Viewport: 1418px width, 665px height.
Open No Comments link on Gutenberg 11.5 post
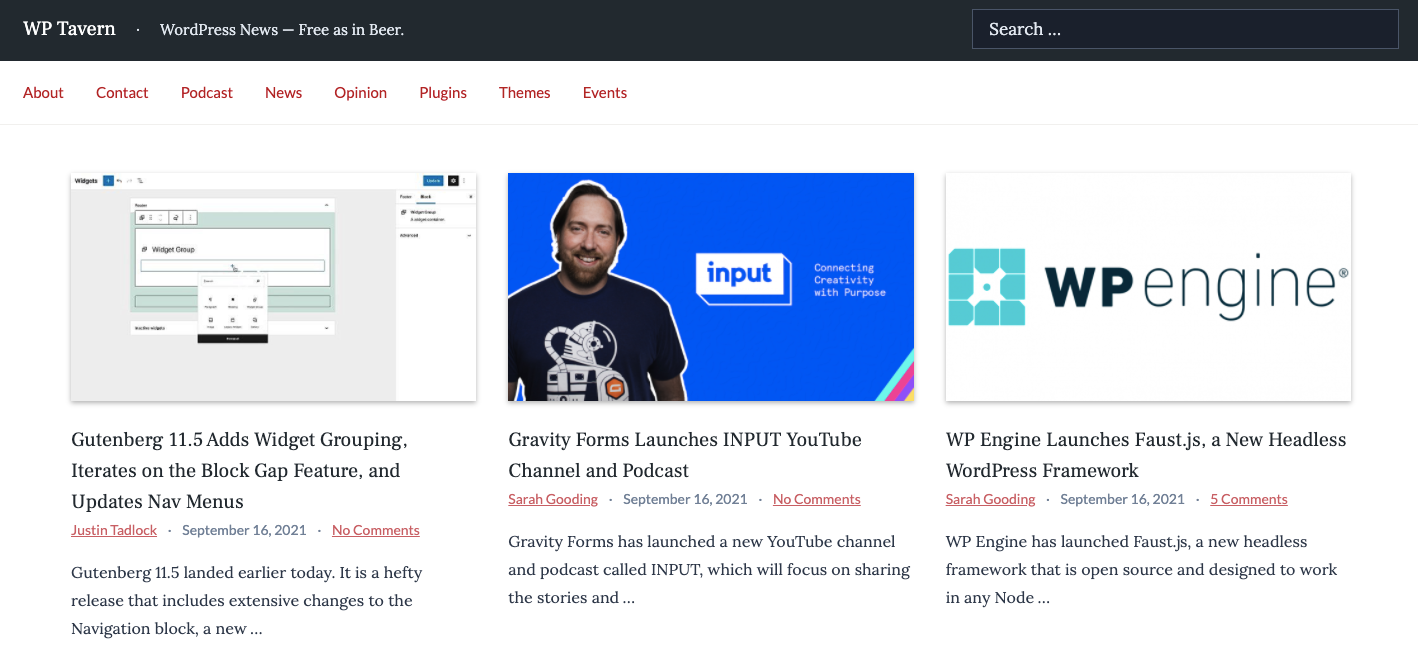[376, 530]
